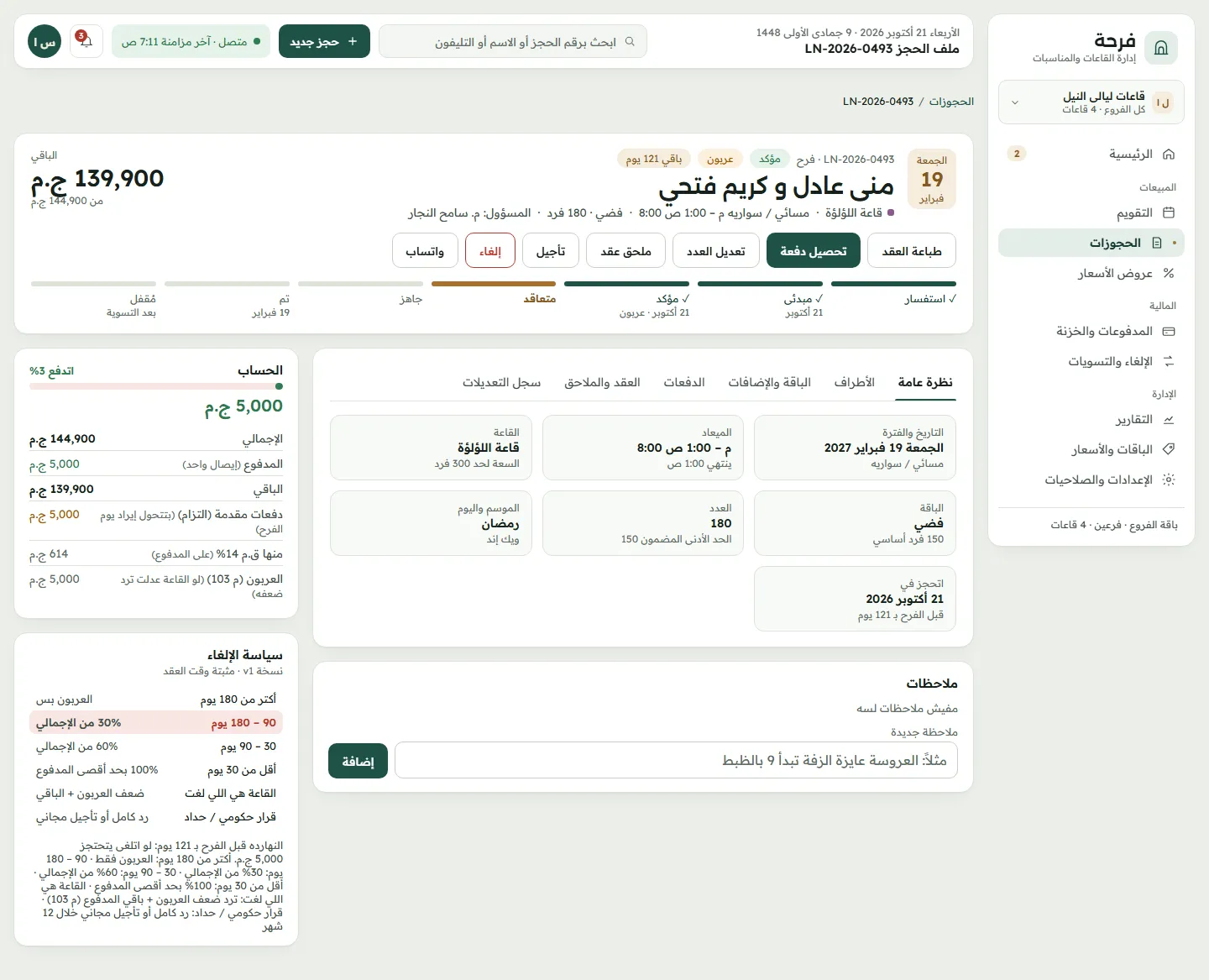The height and width of the screenshot is (980, 1209).
Task: View the سجل التعديلات tab
Action: pyautogui.click(x=501, y=383)
